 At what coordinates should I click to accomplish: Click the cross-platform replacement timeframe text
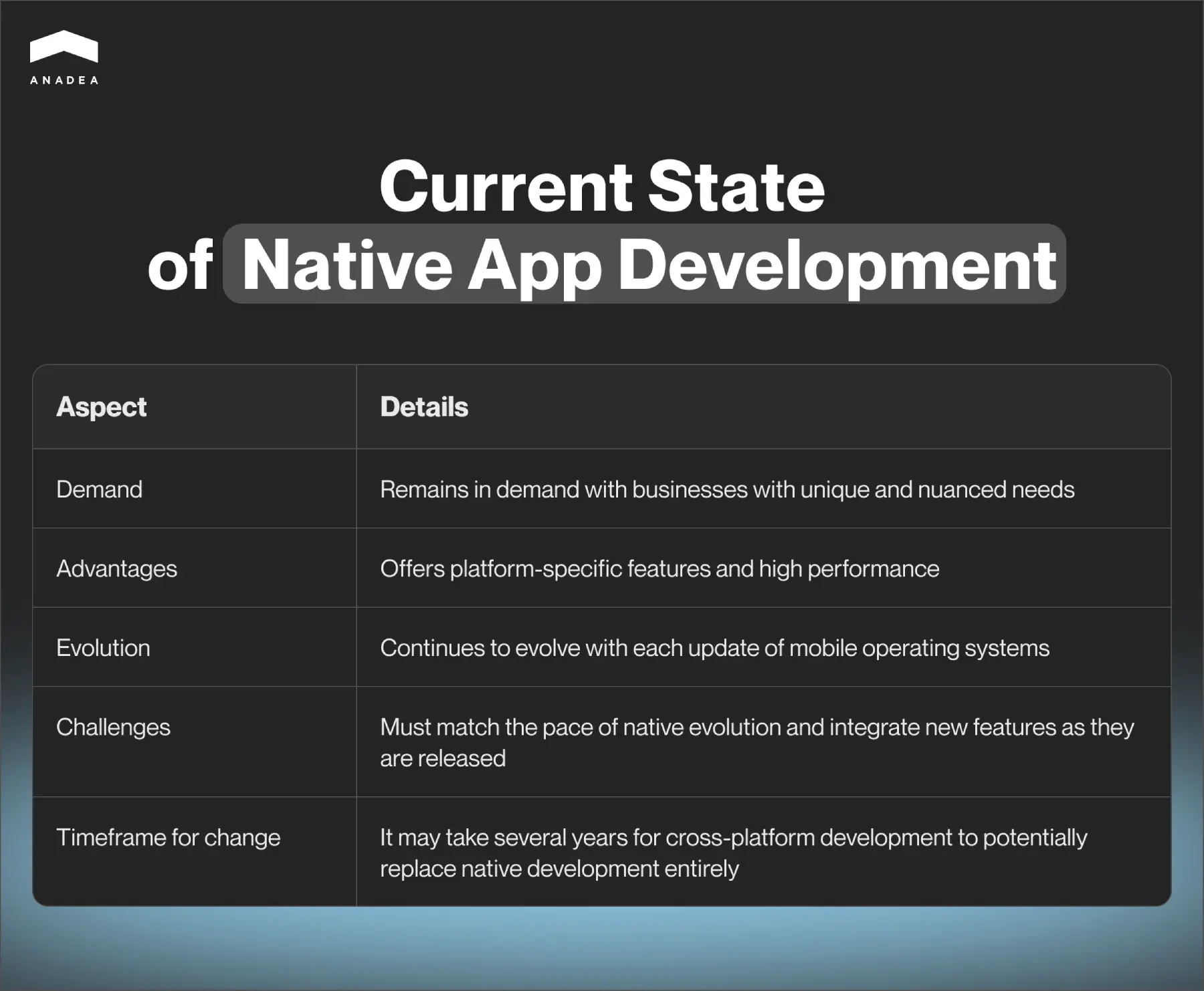pos(734,853)
